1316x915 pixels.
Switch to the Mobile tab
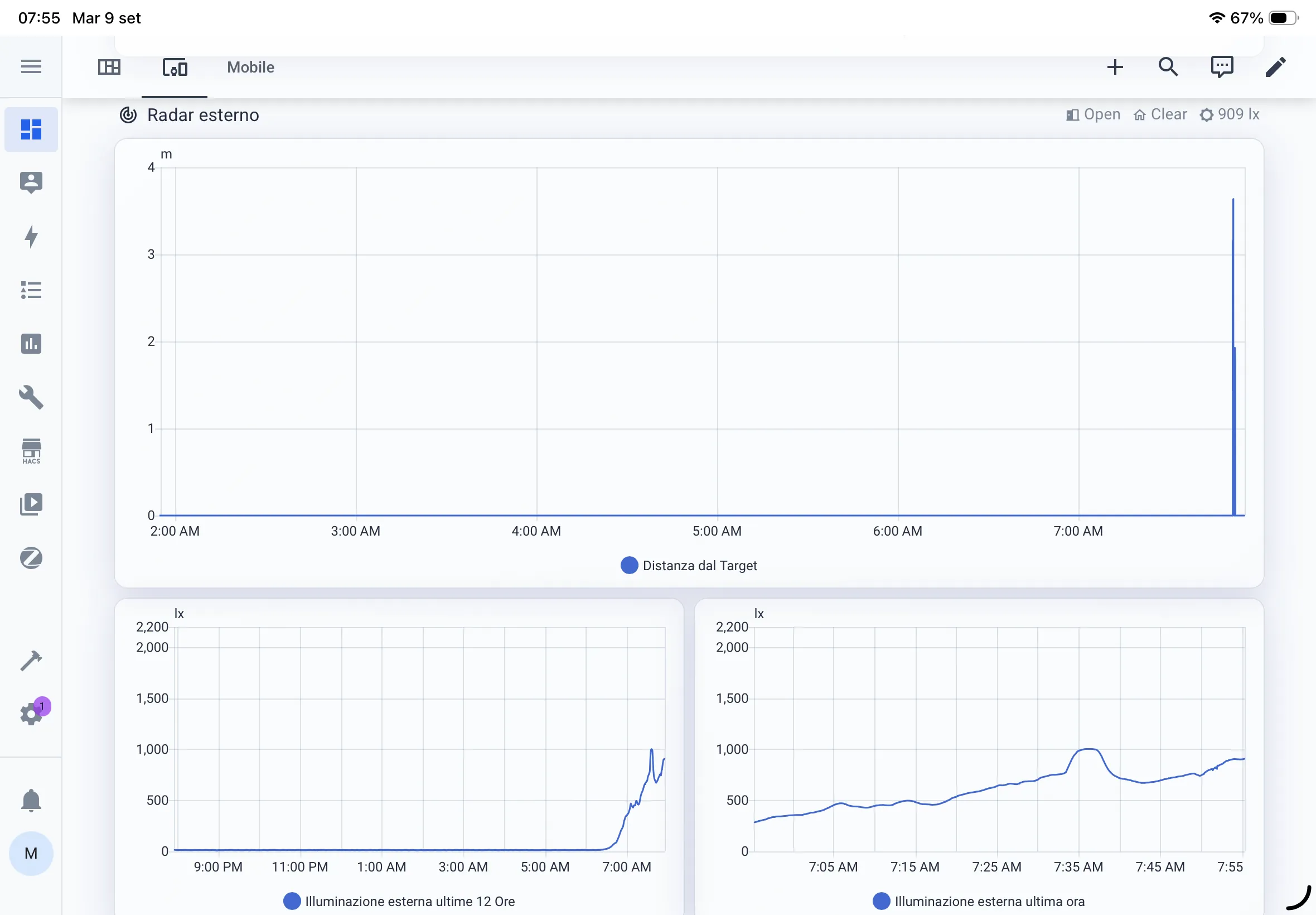pyautogui.click(x=250, y=67)
